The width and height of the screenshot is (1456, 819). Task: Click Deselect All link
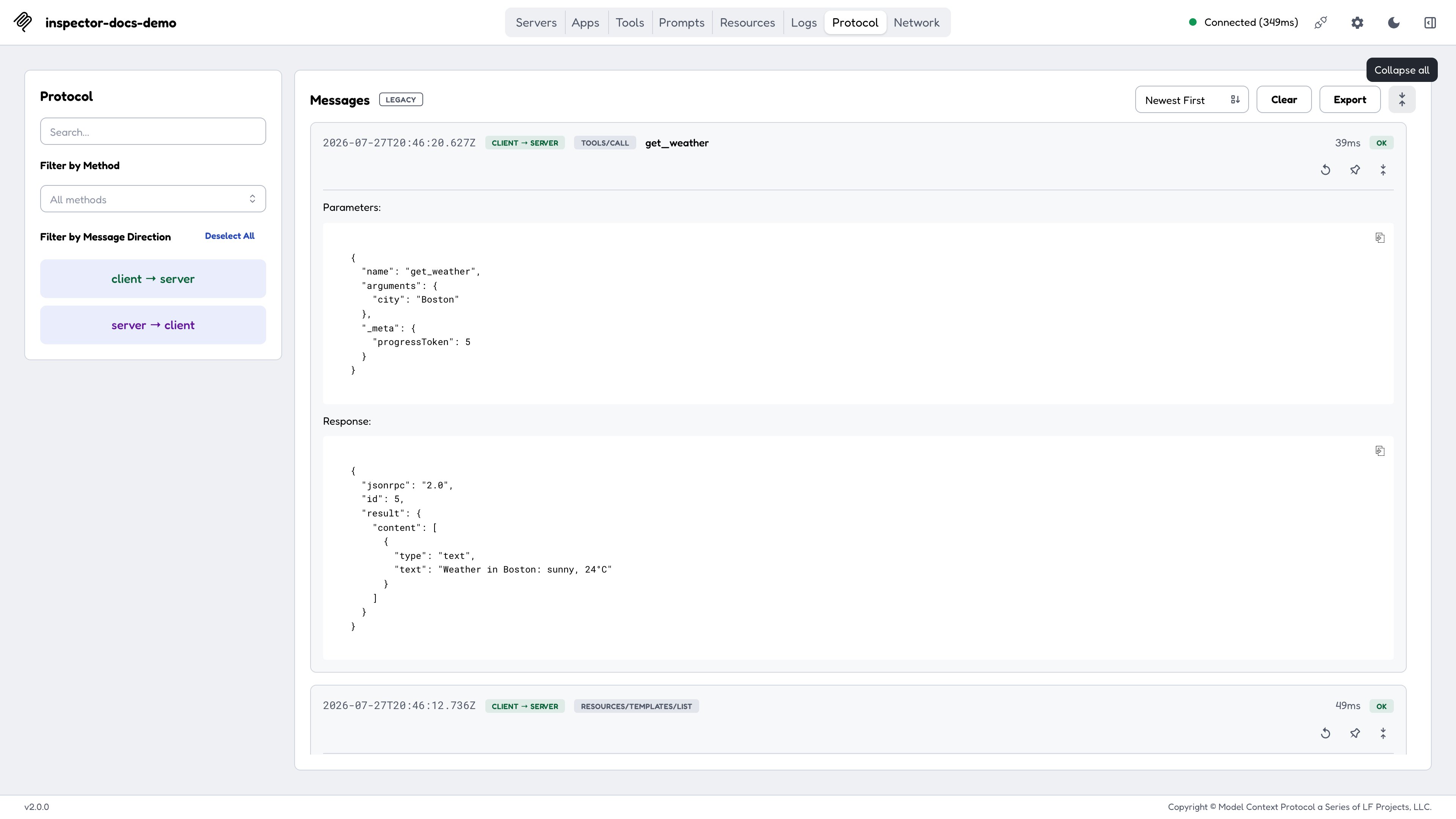point(229,236)
